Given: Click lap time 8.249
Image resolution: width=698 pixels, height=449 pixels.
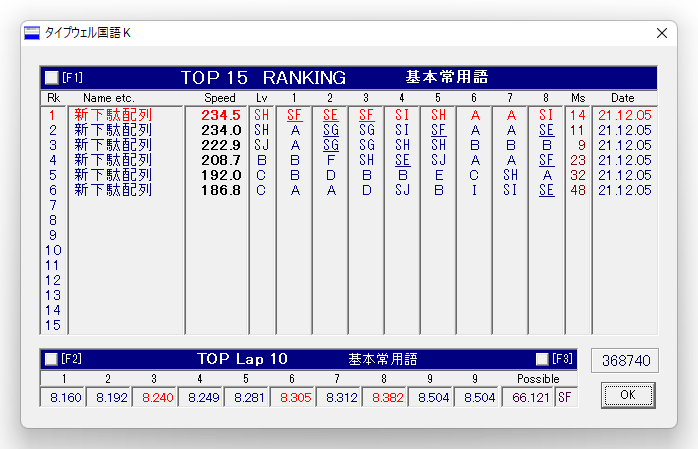Looking at the screenshot, I should [x=203, y=397].
